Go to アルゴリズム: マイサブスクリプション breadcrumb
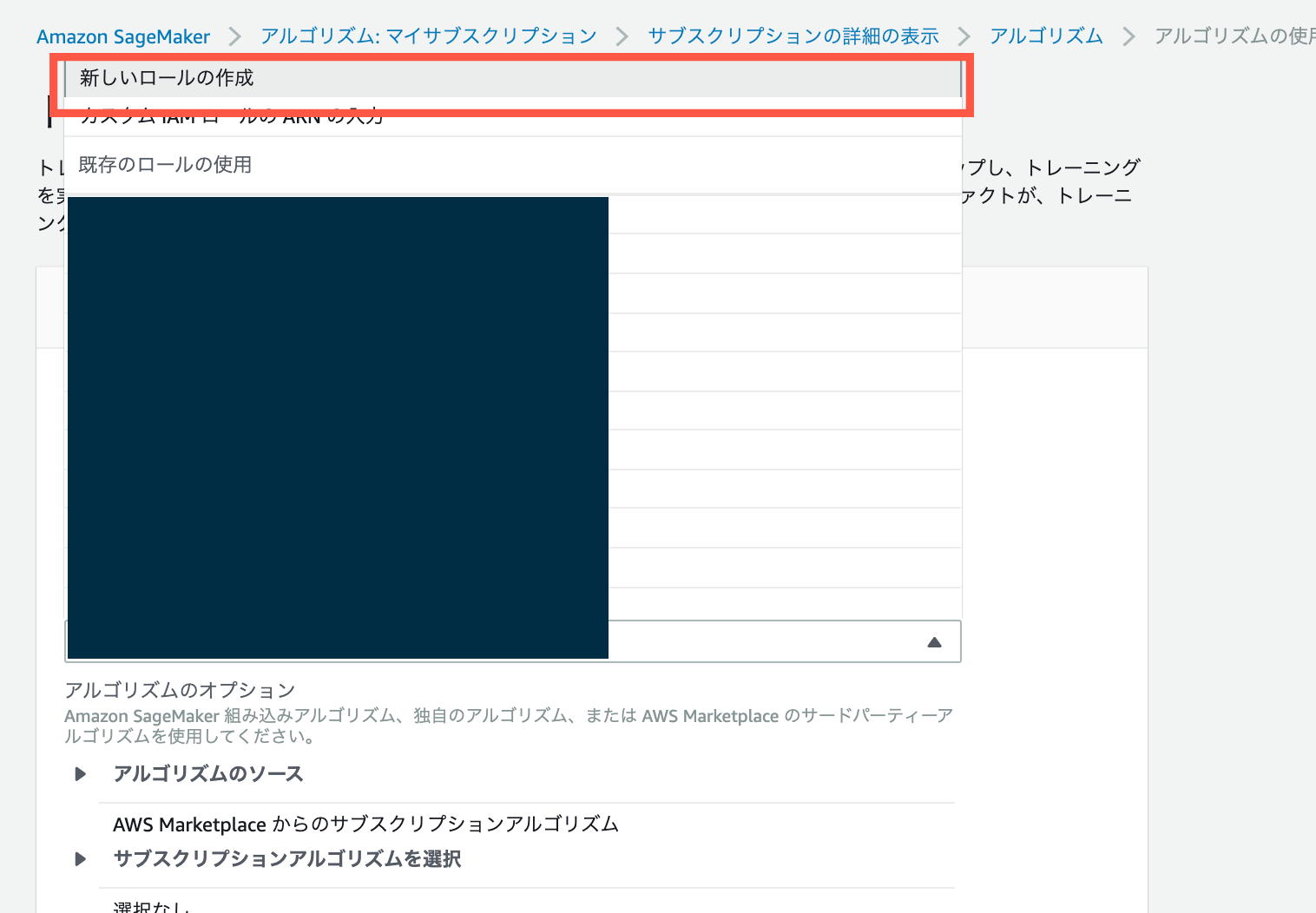Screen dimensions: 1316x913 click(x=429, y=36)
